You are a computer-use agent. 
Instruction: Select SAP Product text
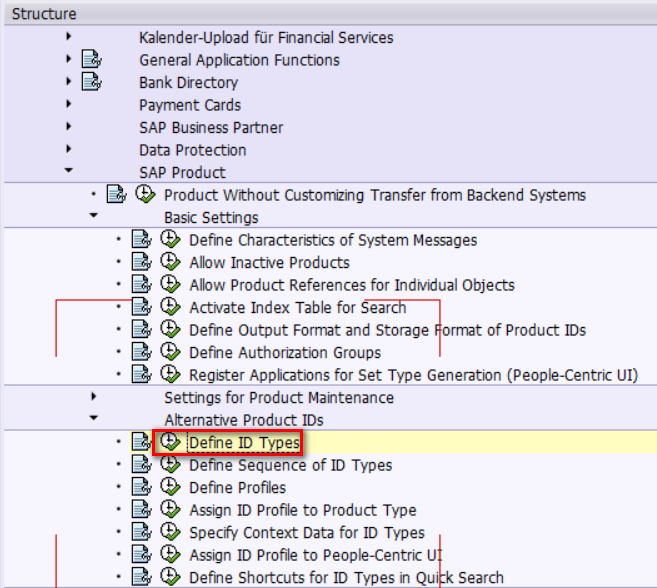[182, 173]
